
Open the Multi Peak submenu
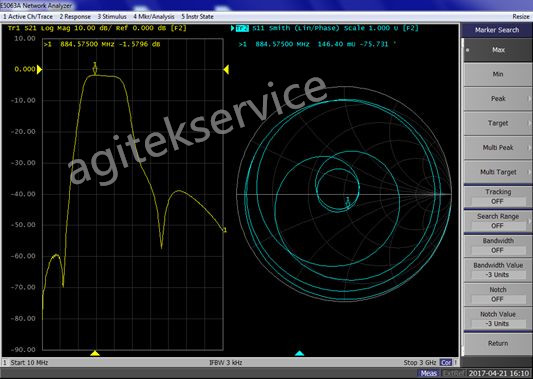click(x=498, y=148)
